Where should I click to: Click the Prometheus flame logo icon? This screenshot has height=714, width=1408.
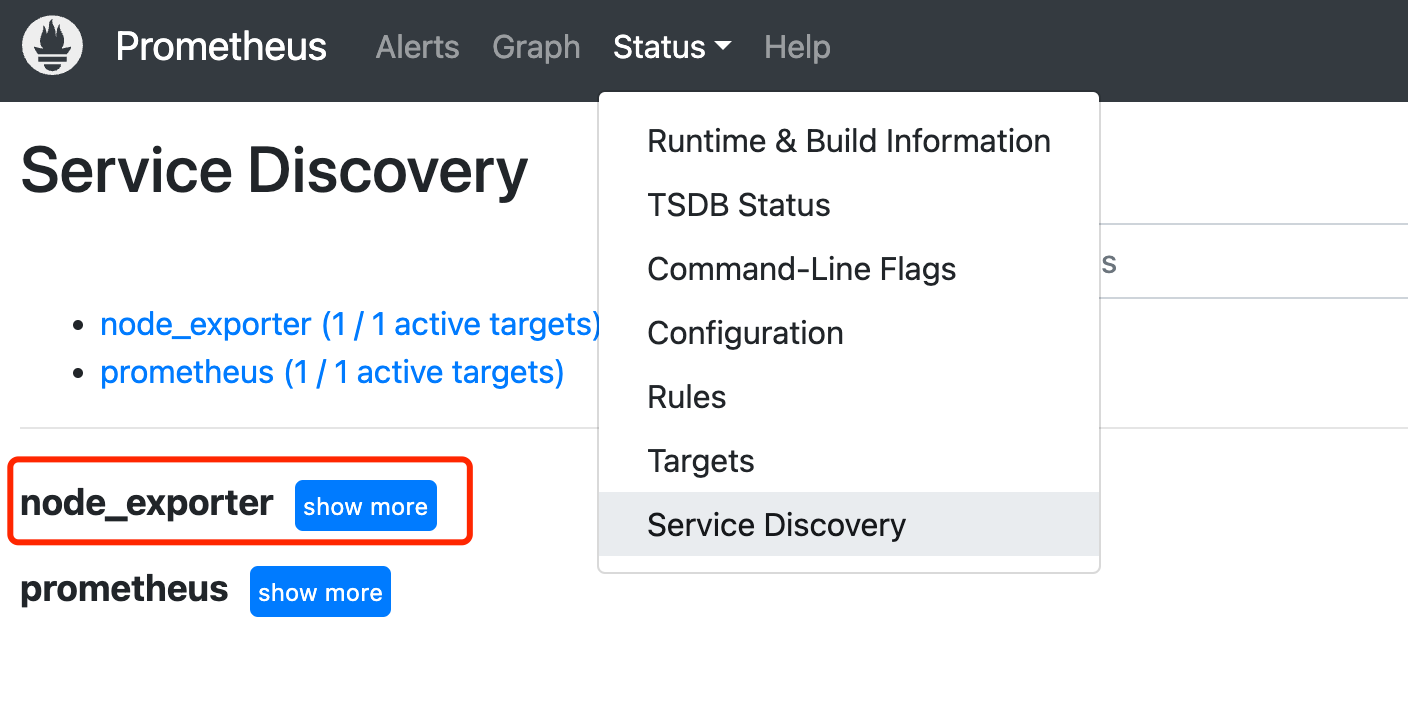coord(52,45)
